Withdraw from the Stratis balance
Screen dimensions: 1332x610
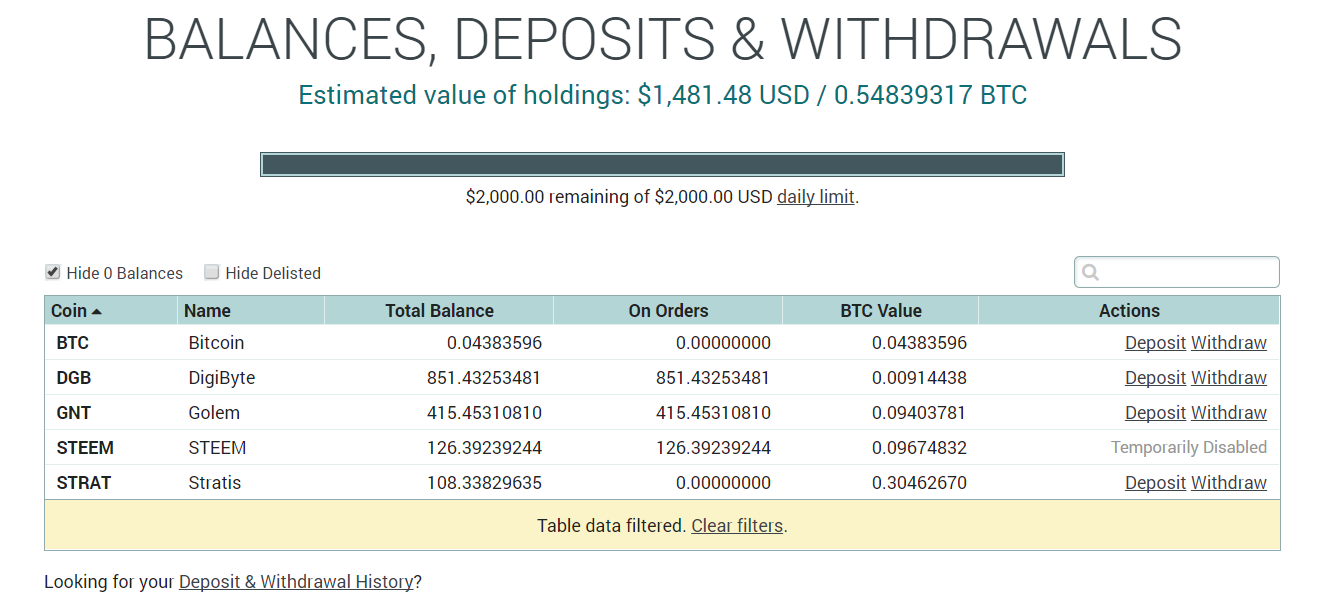(1229, 483)
